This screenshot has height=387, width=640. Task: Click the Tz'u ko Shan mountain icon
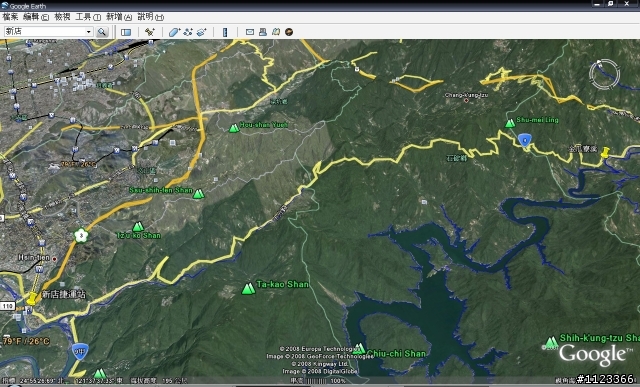tap(138, 227)
